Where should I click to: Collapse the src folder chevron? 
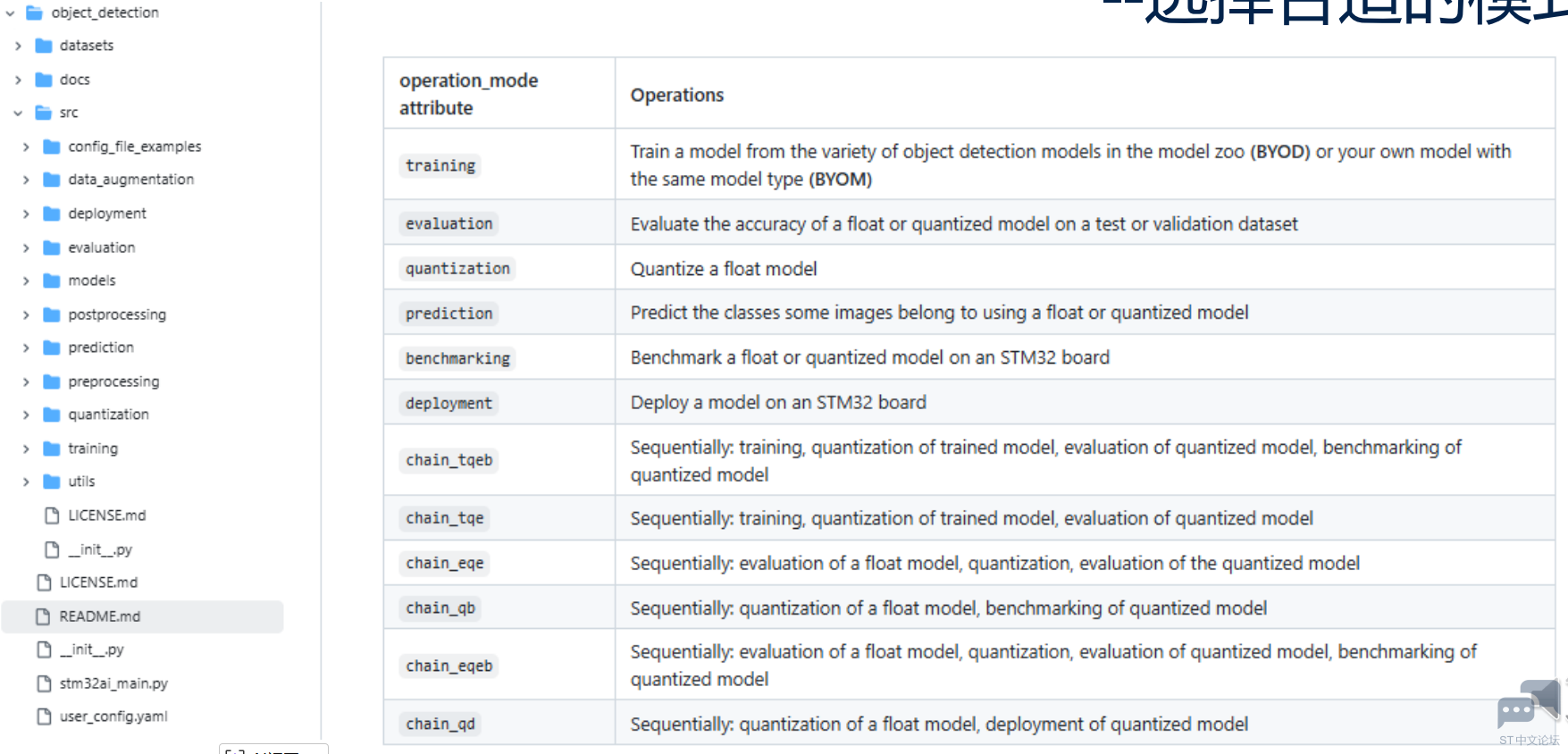pos(18,113)
